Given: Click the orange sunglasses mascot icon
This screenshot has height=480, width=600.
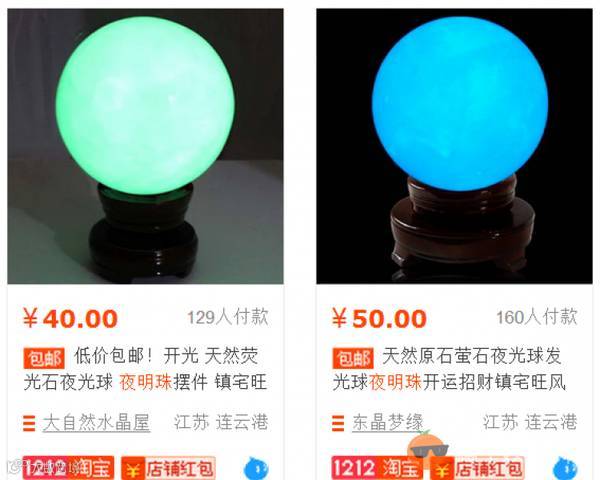Looking at the screenshot, I should 427,444.
